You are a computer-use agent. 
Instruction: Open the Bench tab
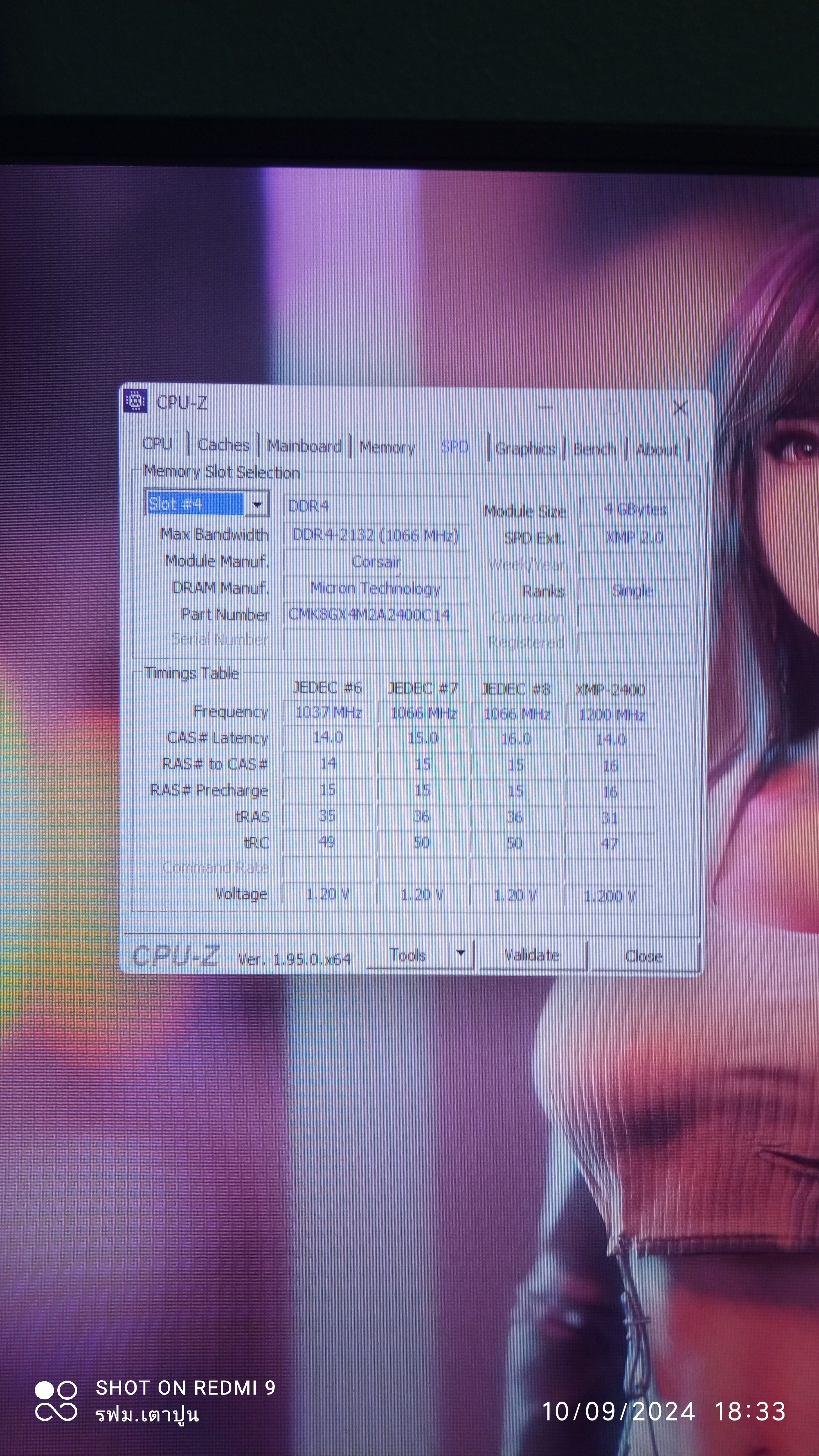(595, 449)
